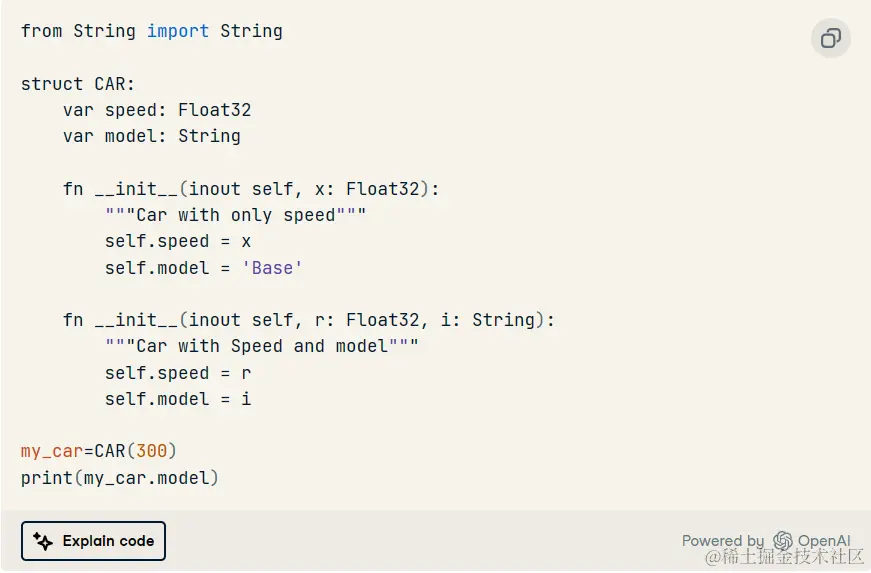Image resolution: width=871 pixels, height=573 pixels.
Task: Click the blue import keyword
Action: point(178,31)
